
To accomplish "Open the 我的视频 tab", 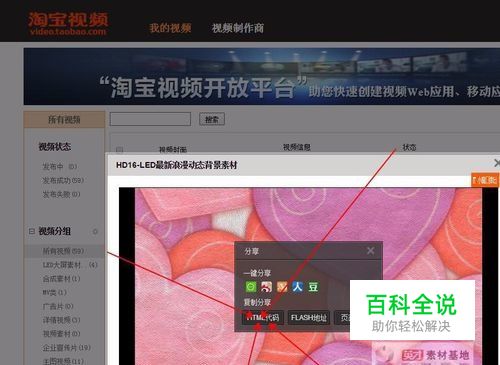I will point(170,28).
